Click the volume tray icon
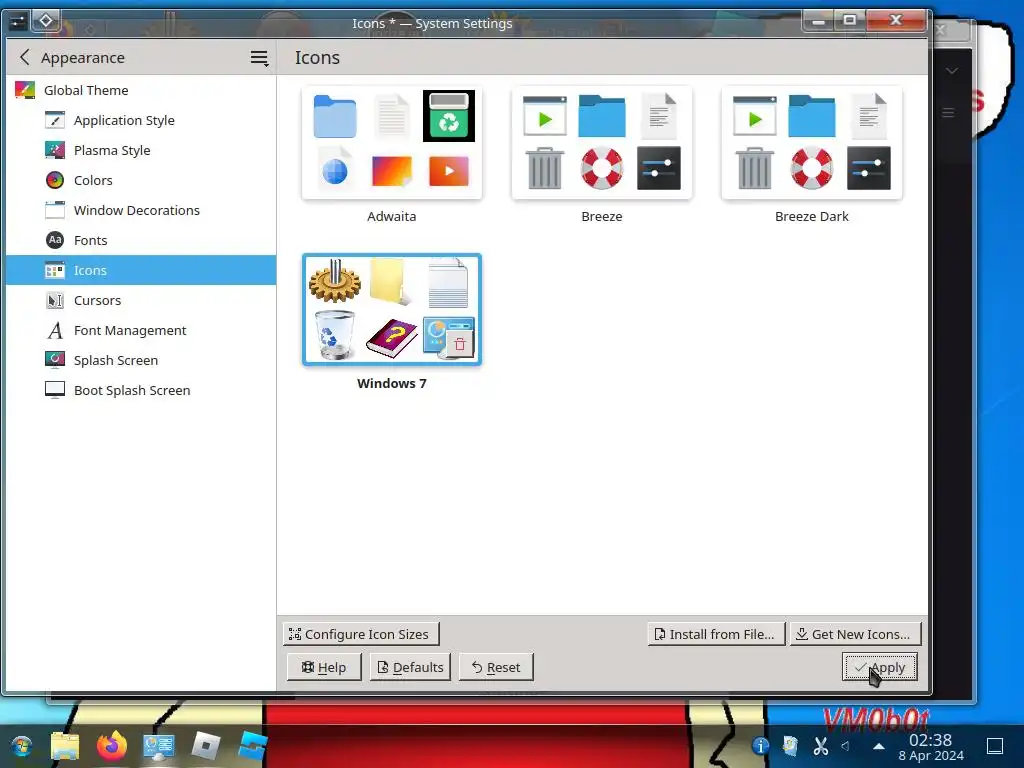 (x=846, y=746)
